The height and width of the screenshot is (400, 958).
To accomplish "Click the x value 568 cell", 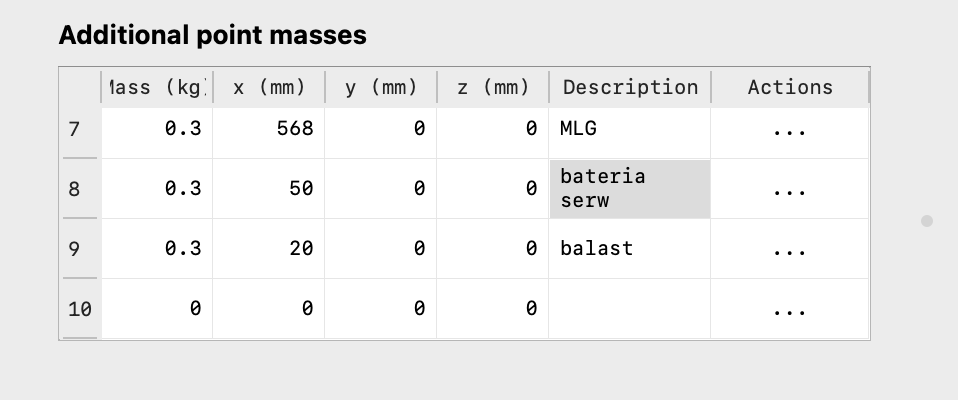I will (x=269, y=129).
